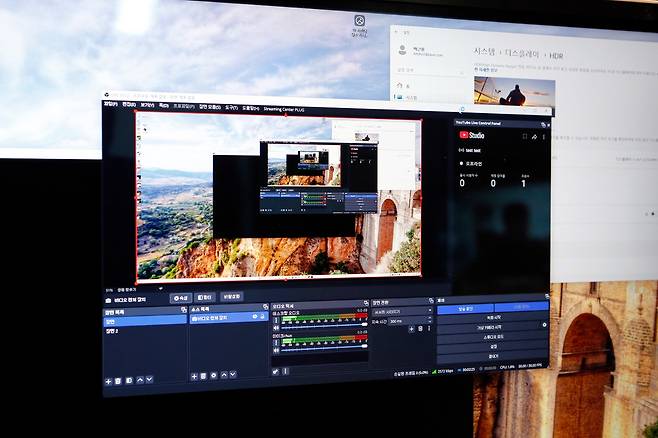Move selected source up with arrow
The width and height of the screenshot is (658, 438).
(x=225, y=376)
